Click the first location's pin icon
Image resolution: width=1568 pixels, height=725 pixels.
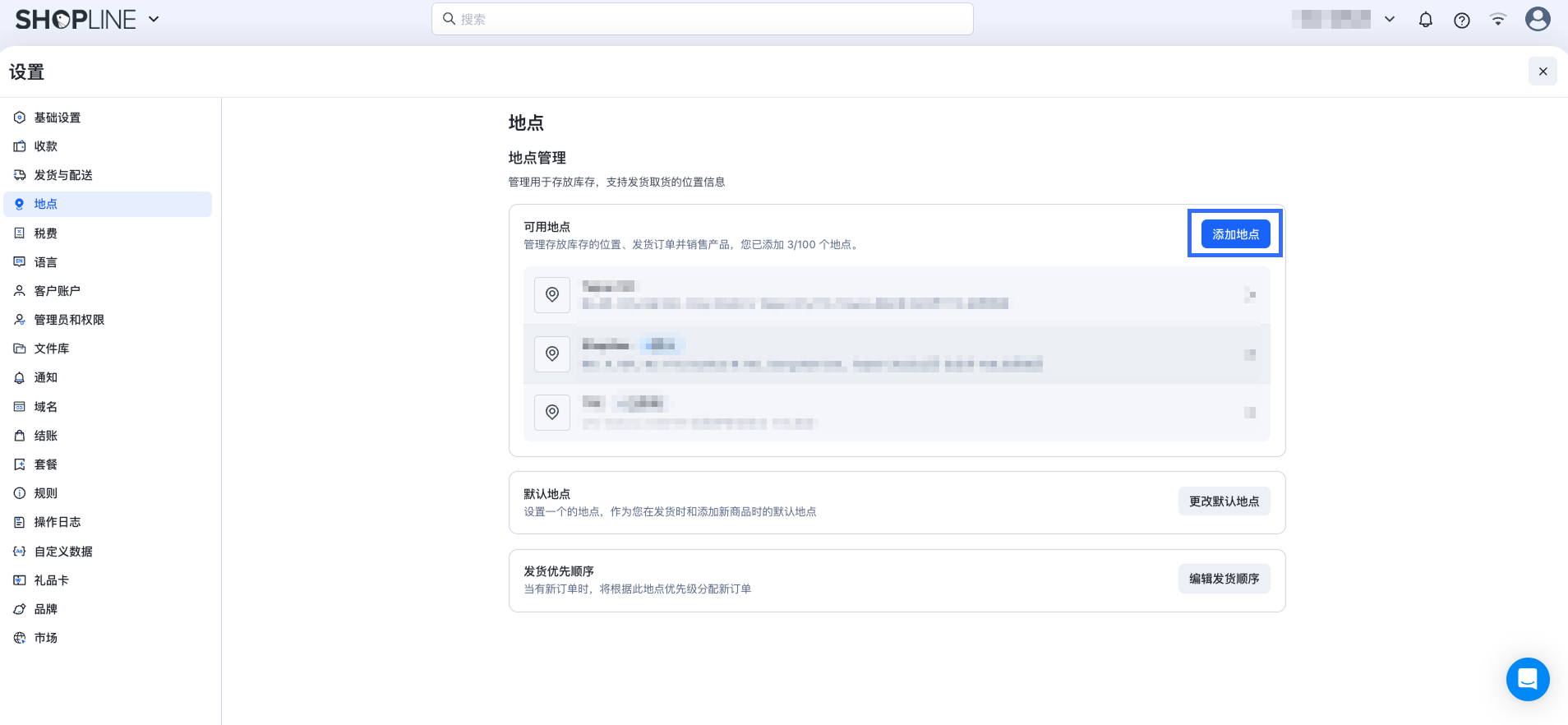(552, 295)
